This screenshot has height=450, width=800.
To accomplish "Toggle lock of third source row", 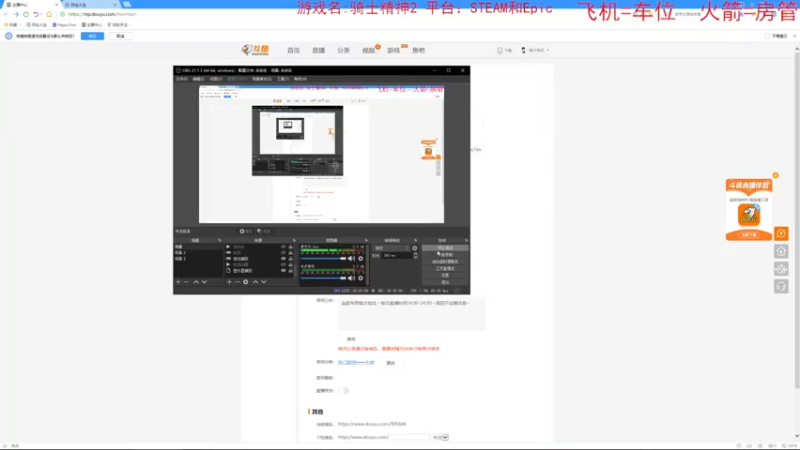I will pos(291,259).
